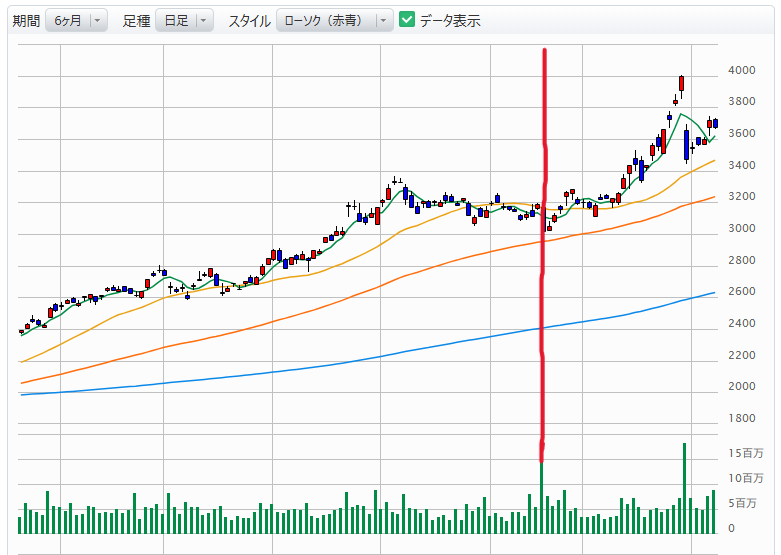Screen dimensions: 781x555
Task: Click the 2000 price axis label
Action: click(x=742, y=387)
